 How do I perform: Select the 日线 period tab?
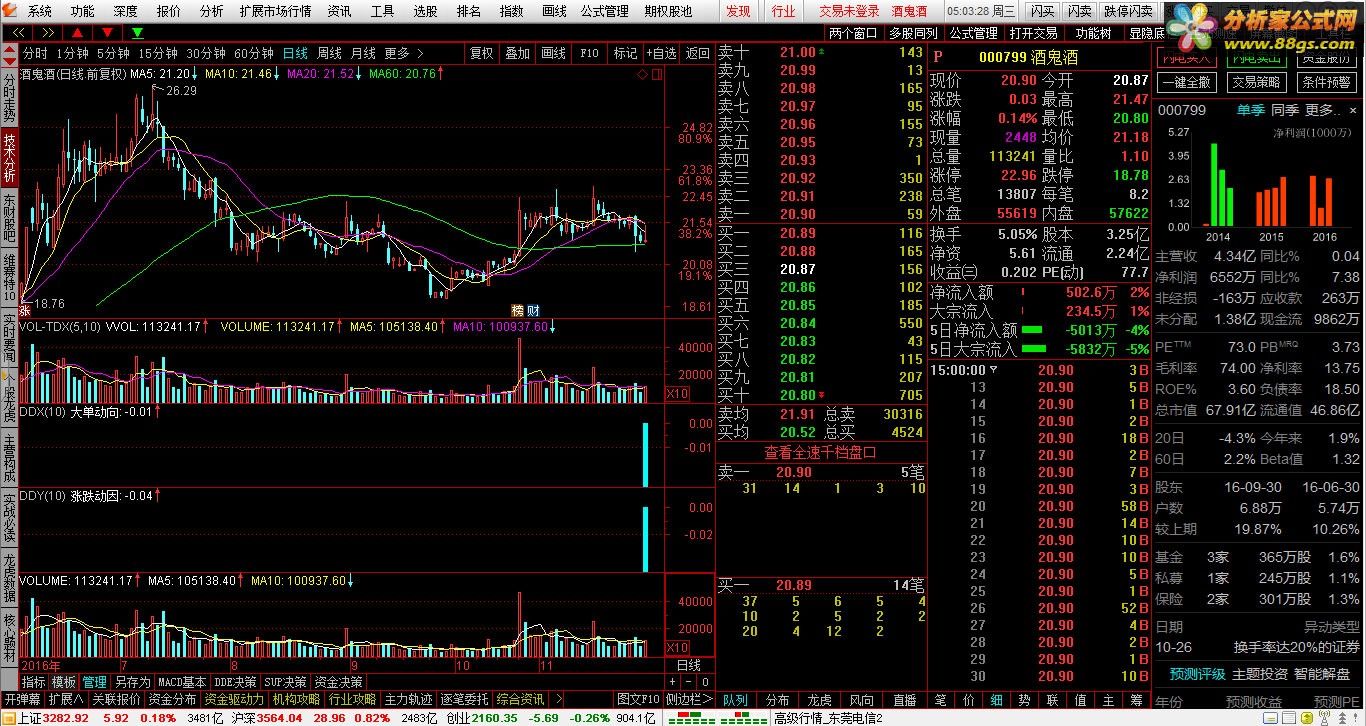[295, 53]
